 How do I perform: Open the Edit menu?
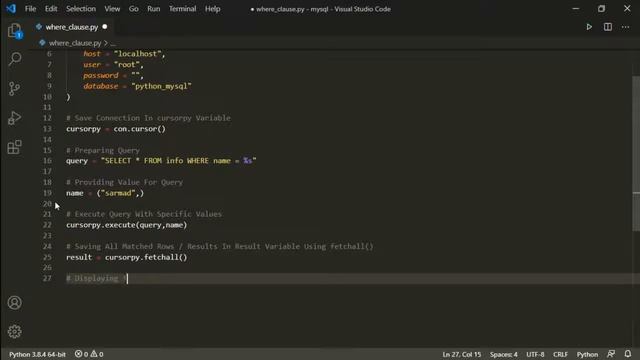(51, 9)
